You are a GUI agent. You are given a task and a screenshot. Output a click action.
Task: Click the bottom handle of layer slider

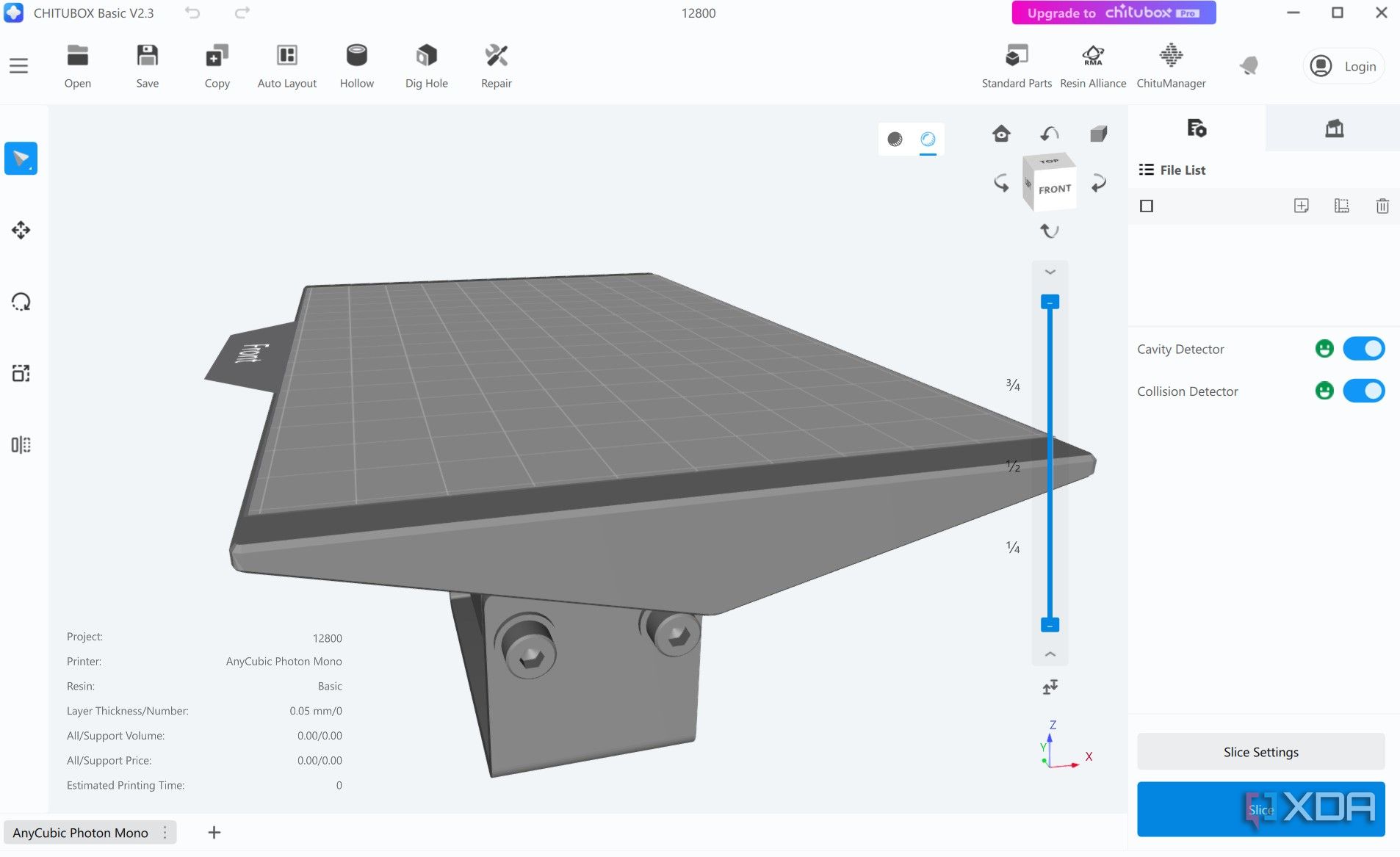tap(1050, 625)
